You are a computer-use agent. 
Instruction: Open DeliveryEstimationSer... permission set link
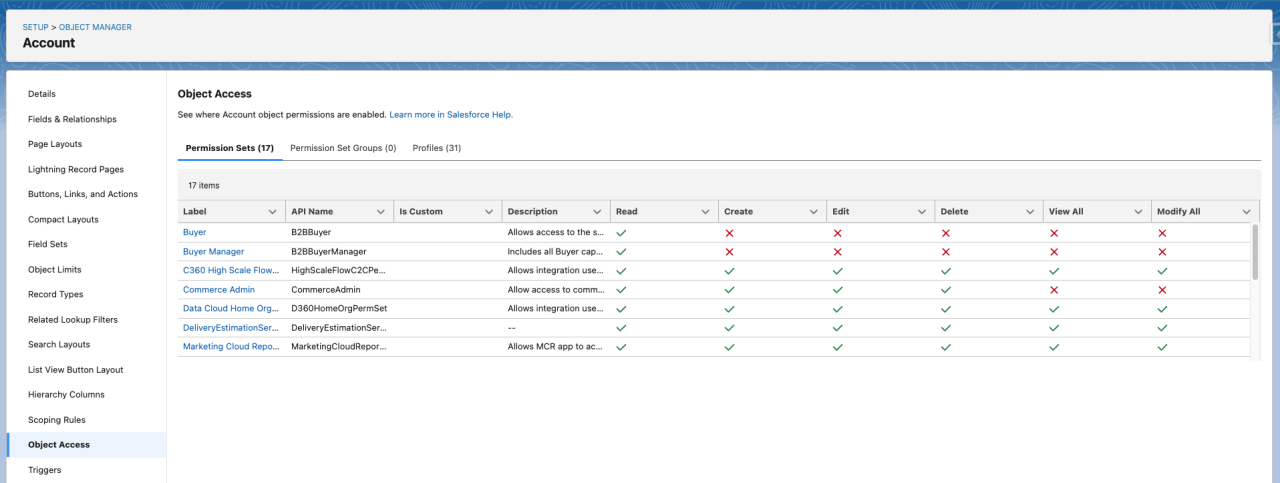pyautogui.click(x=230, y=328)
